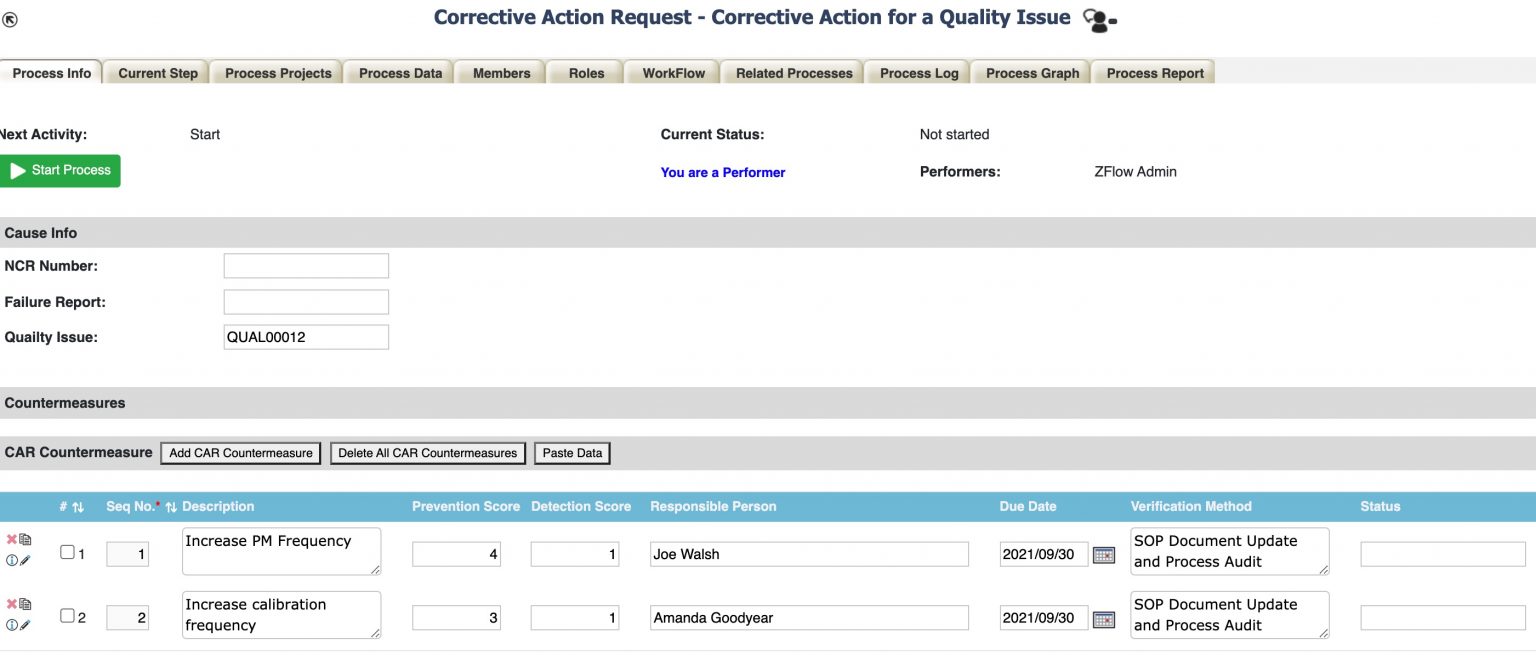Tick the checkbox for countermeasure row 2
The height and width of the screenshot is (672, 1536).
[x=67, y=616]
